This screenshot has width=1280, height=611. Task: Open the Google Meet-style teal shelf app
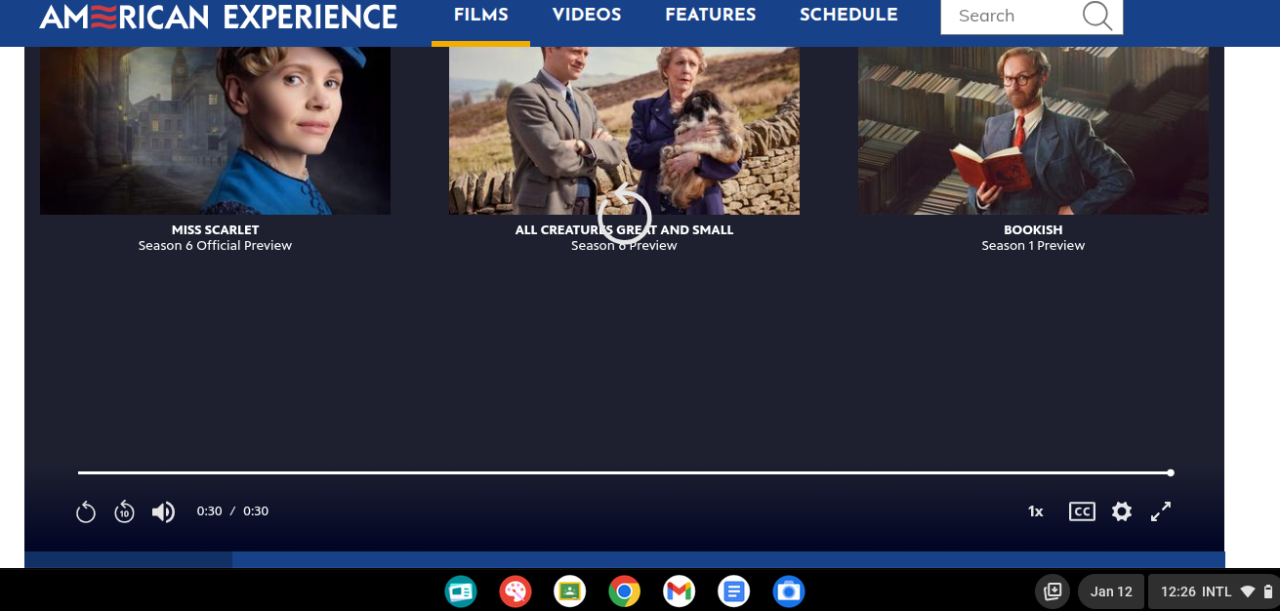[x=461, y=592]
